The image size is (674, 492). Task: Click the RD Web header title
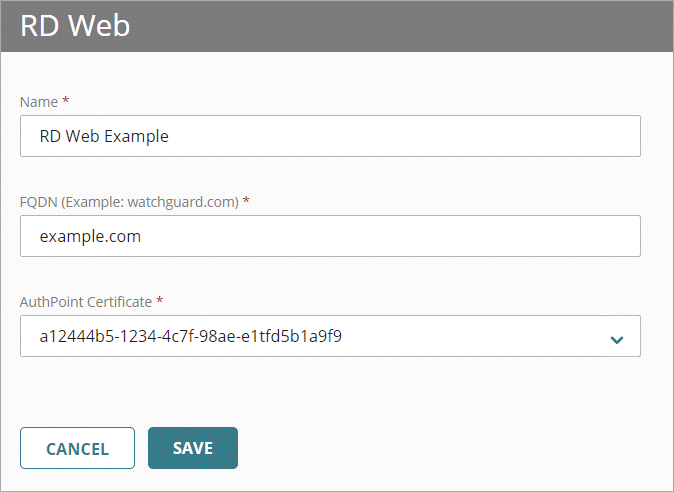tap(75, 26)
